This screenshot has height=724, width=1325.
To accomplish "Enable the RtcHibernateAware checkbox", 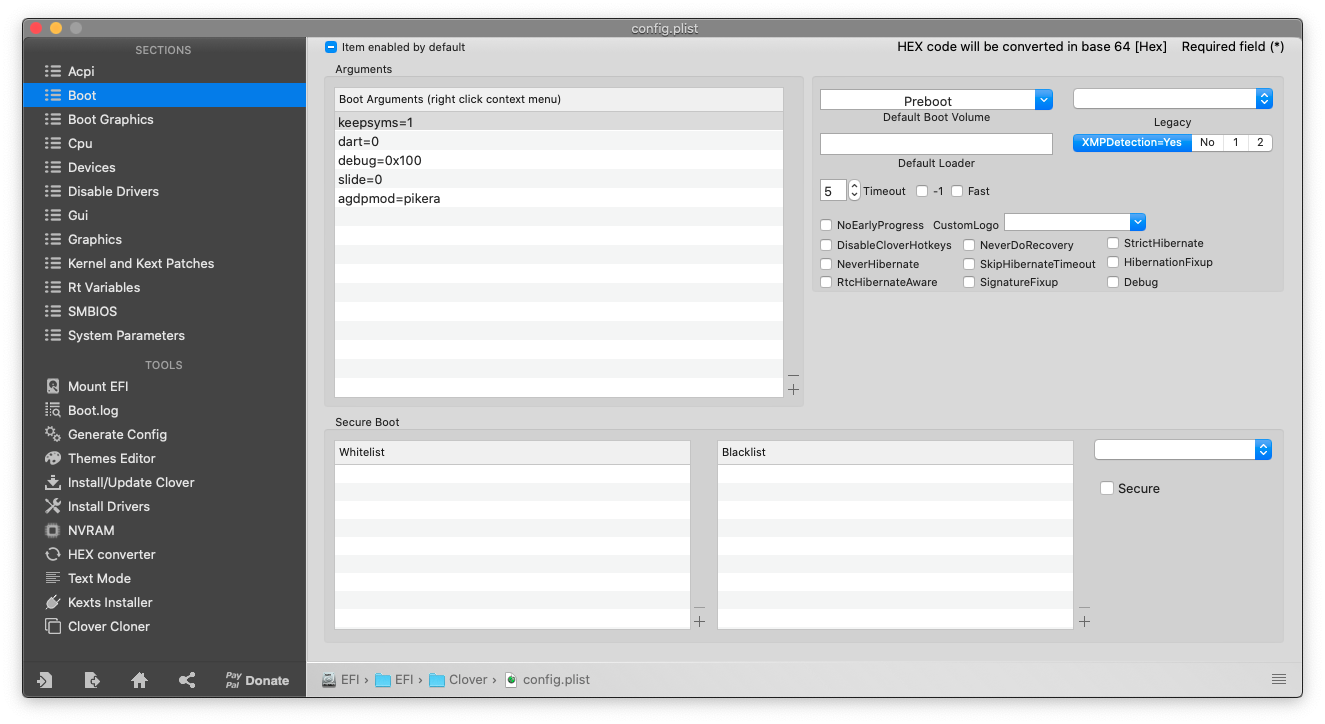I will click(x=826, y=282).
